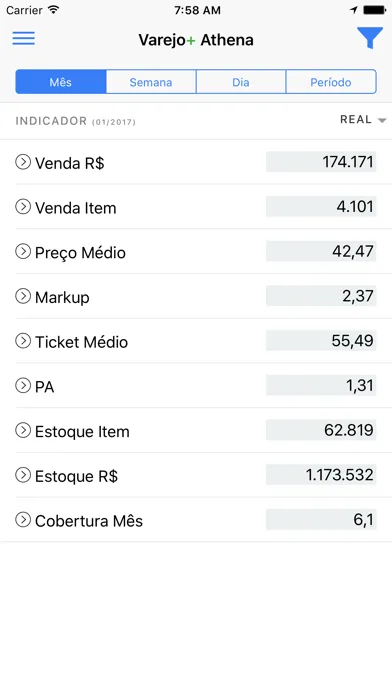Select the Mês segment
Viewport: 392px width, 696px height.
coord(61,82)
